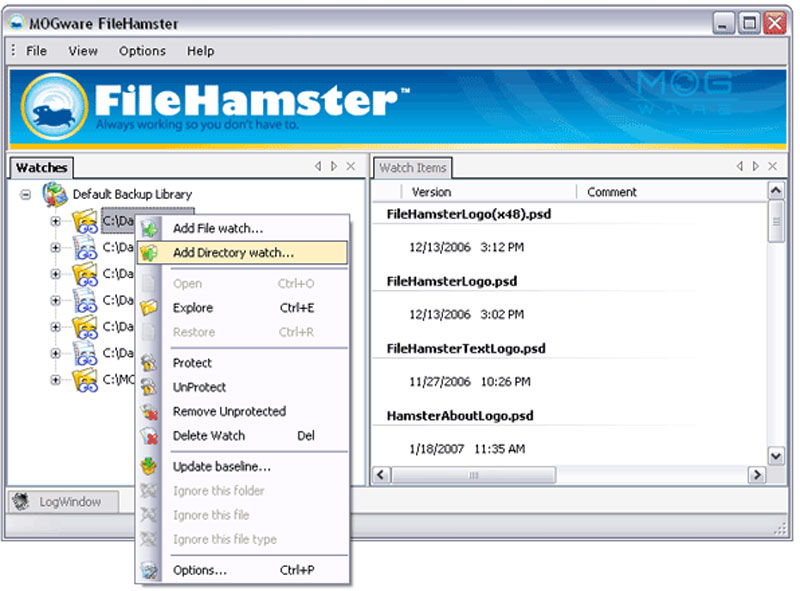Click the Add Directory watch folder icon
Screen dimensions: 800x591
click(149, 253)
